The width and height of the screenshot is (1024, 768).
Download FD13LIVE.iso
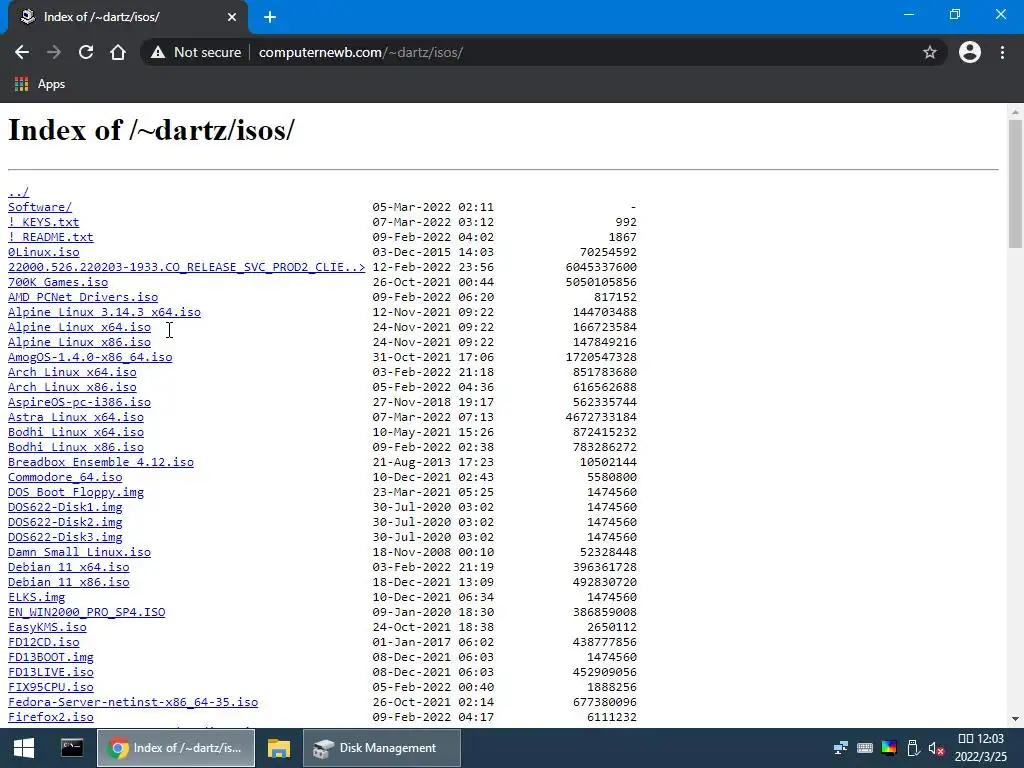coord(50,673)
